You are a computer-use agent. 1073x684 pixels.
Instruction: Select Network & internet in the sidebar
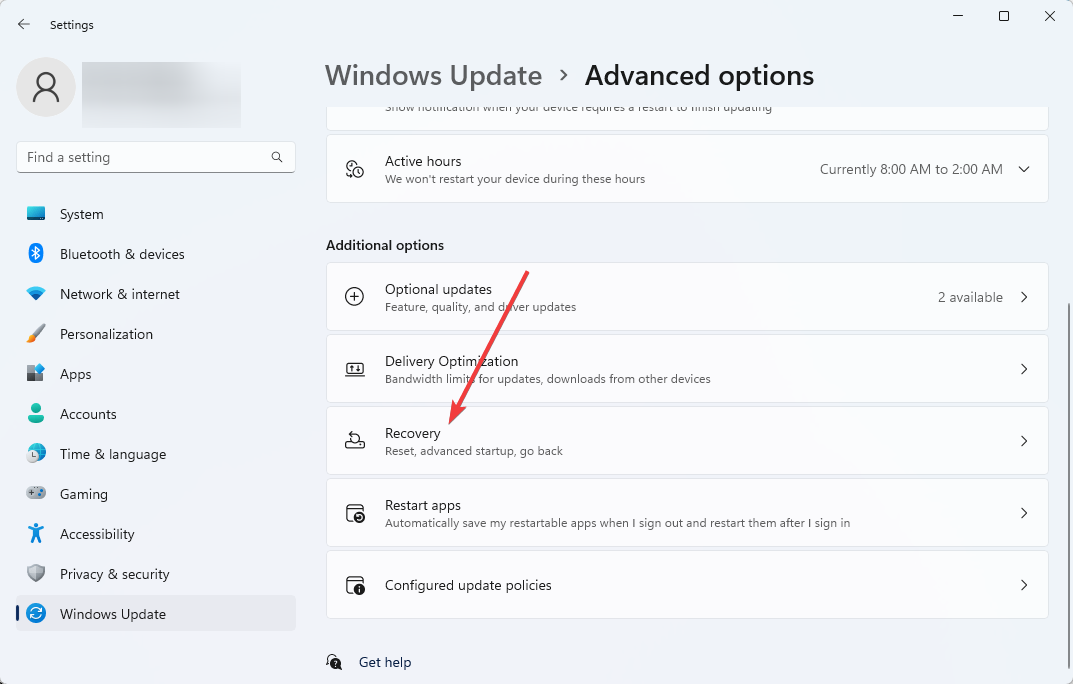(x=156, y=294)
